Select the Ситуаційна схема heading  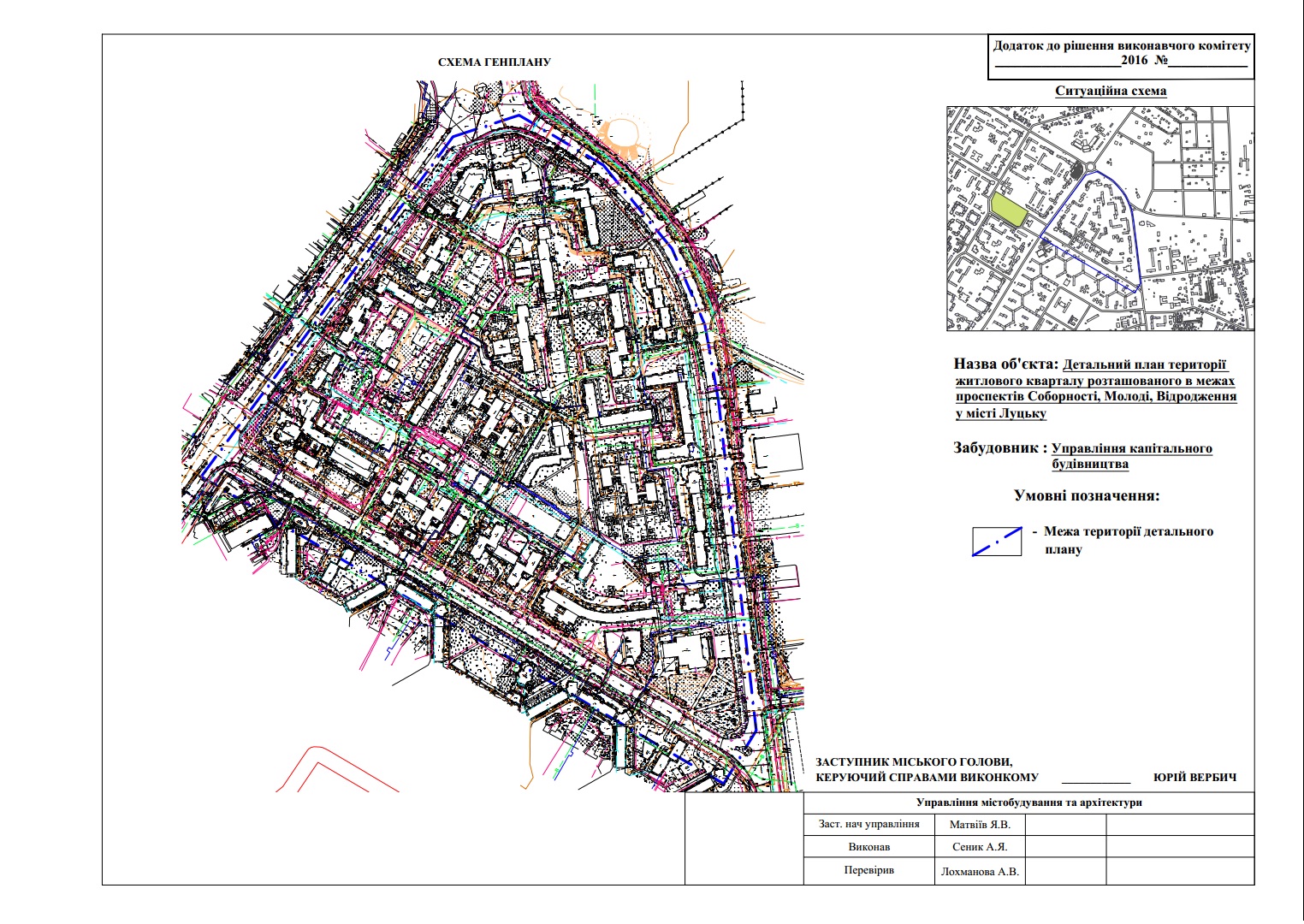pyautogui.click(x=1110, y=91)
